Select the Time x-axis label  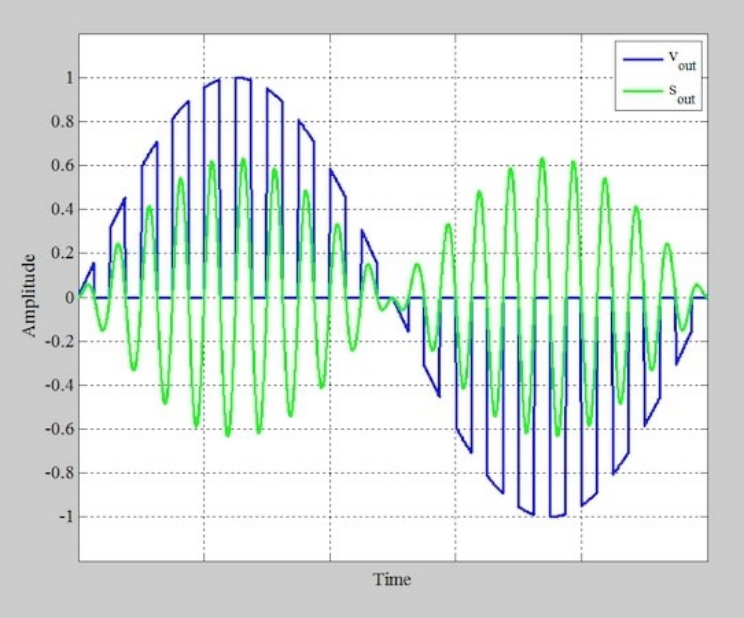[392, 580]
